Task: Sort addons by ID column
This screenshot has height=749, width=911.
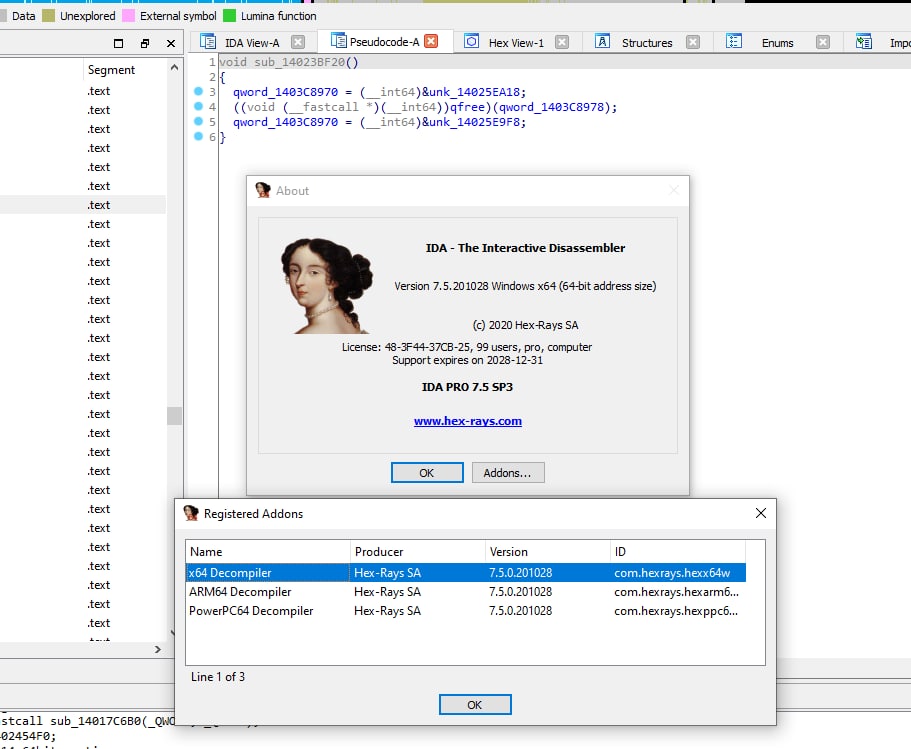Action: (677, 551)
